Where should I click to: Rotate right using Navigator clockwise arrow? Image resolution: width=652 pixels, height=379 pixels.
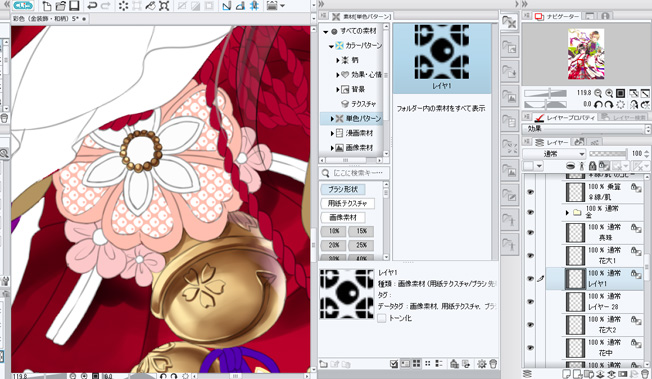(609, 104)
